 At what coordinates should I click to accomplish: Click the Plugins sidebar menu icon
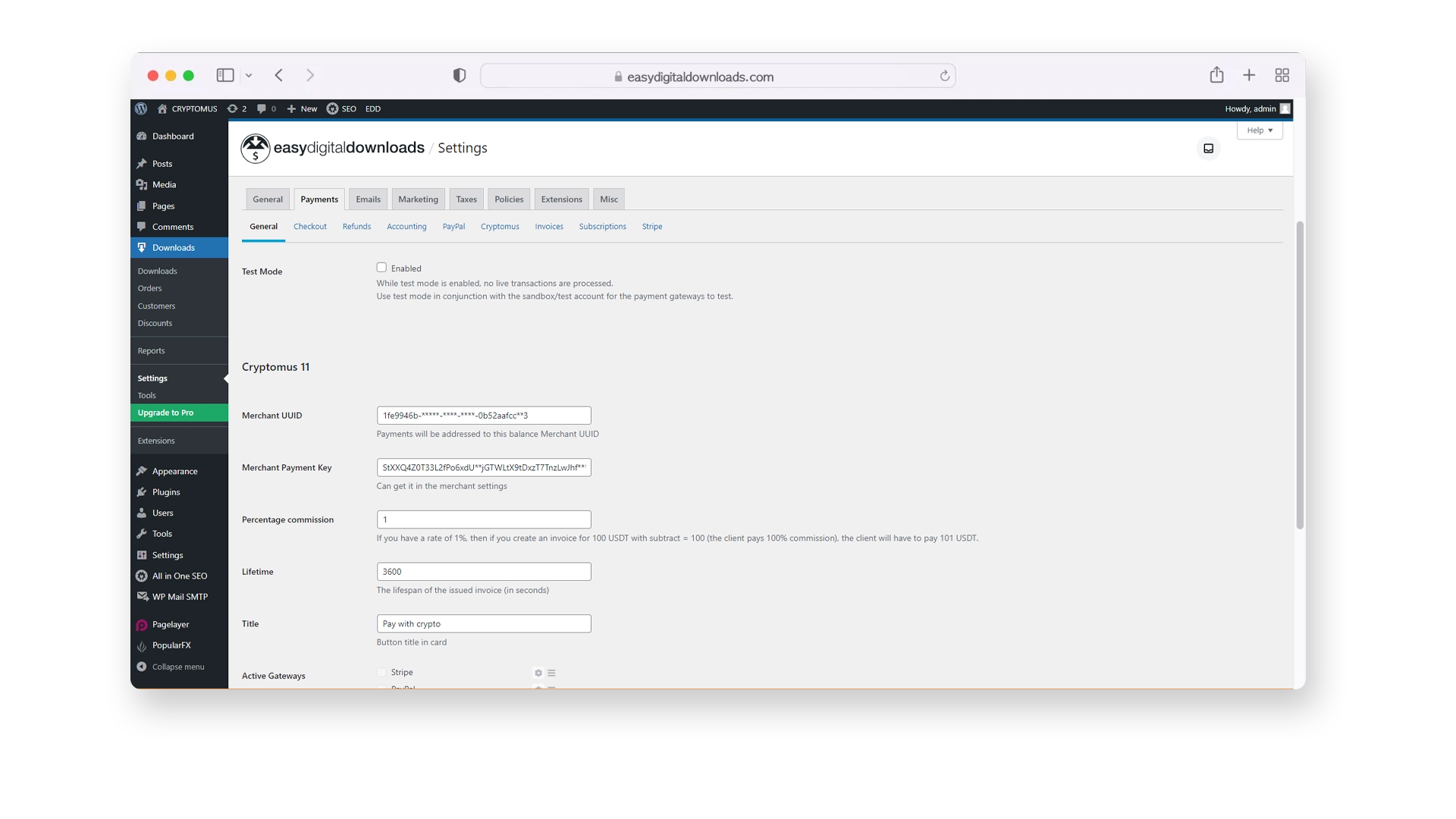click(141, 492)
